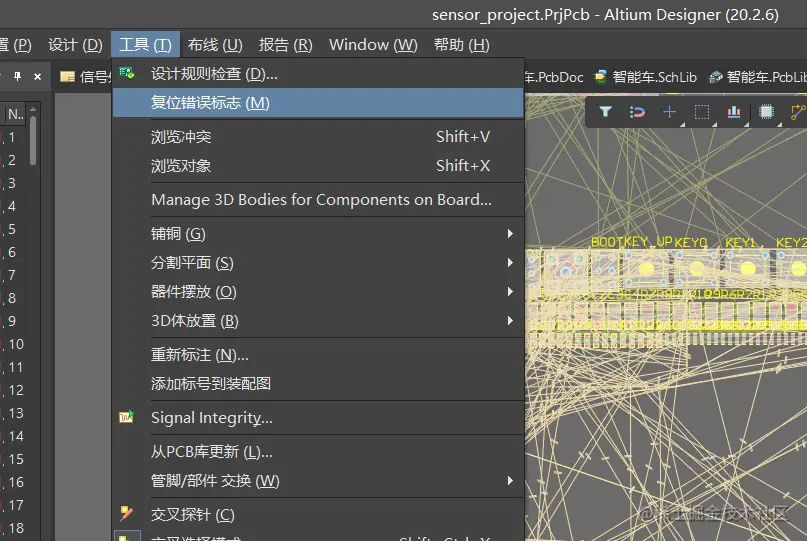The image size is (807, 541).
Task: Select row 1 in the list
Action: pos(12,137)
